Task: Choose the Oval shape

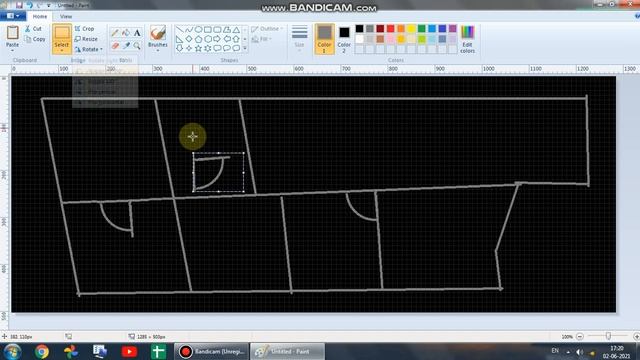Action: coord(198,30)
